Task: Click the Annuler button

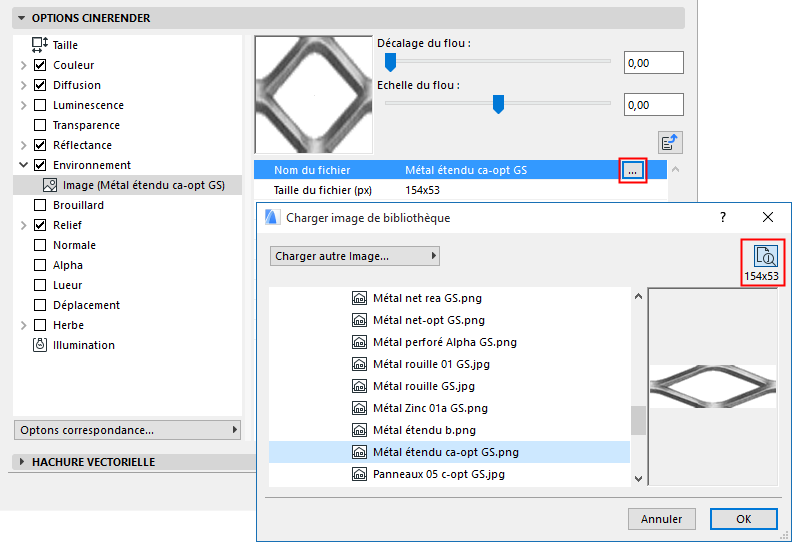Action: (x=661, y=519)
